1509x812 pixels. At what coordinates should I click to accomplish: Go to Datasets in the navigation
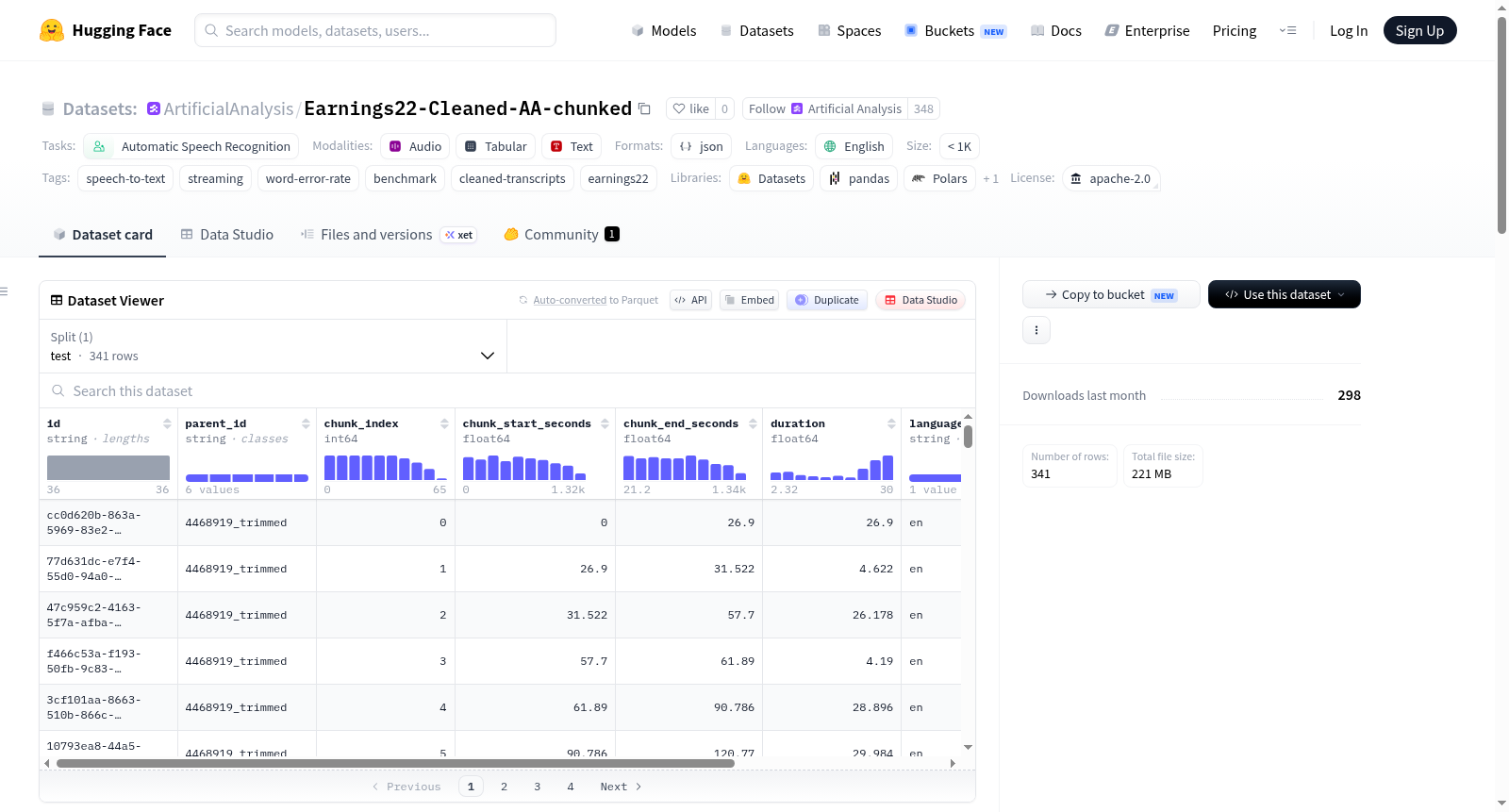[756, 31]
